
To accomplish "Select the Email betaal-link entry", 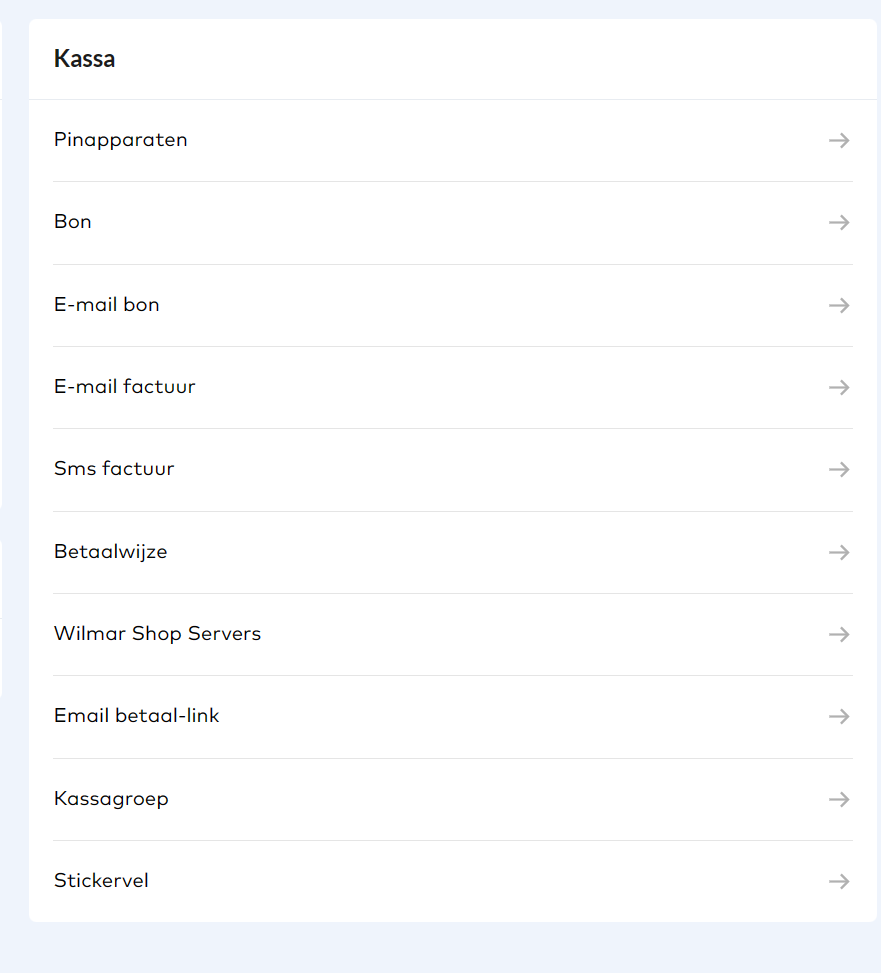I will click(x=137, y=716).
